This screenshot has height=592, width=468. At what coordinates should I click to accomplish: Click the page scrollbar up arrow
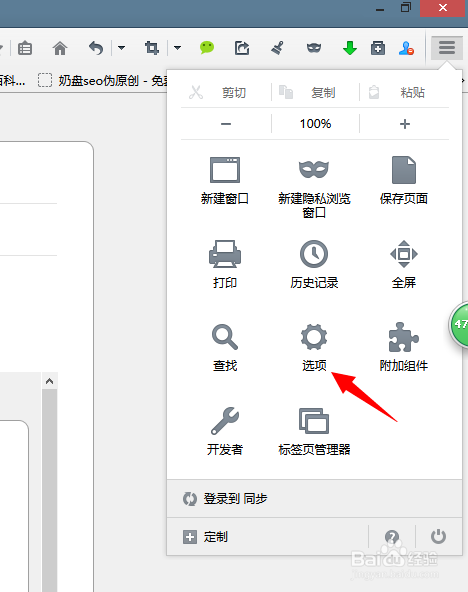click(x=49, y=381)
